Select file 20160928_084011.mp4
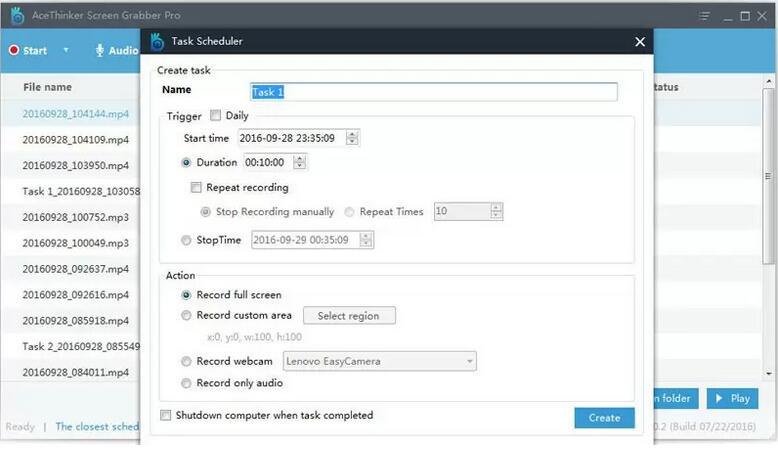 pos(75,372)
